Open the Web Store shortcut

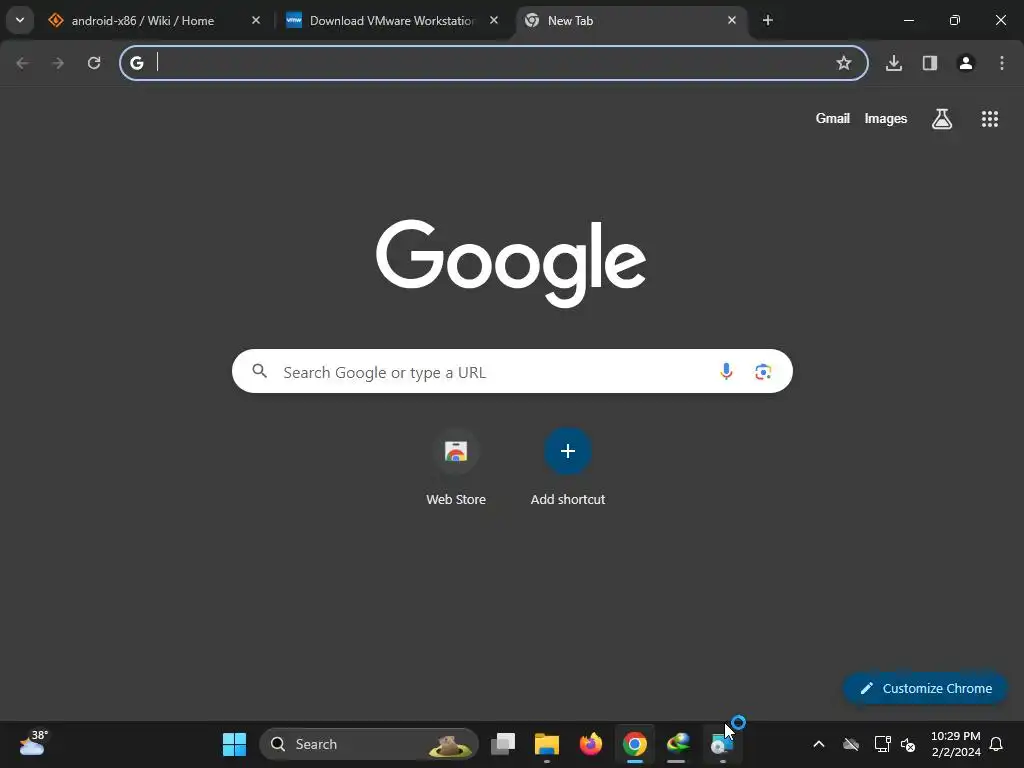456,468
